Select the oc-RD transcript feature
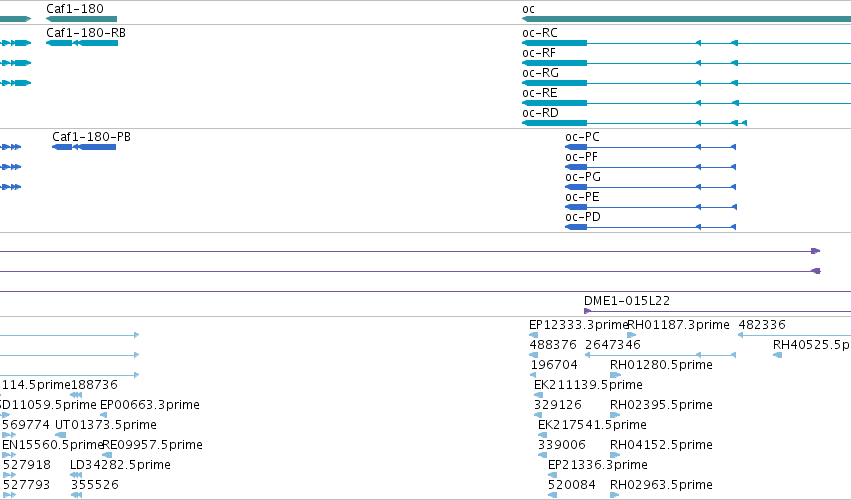The image size is (851, 500). click(x=634, y=123)
